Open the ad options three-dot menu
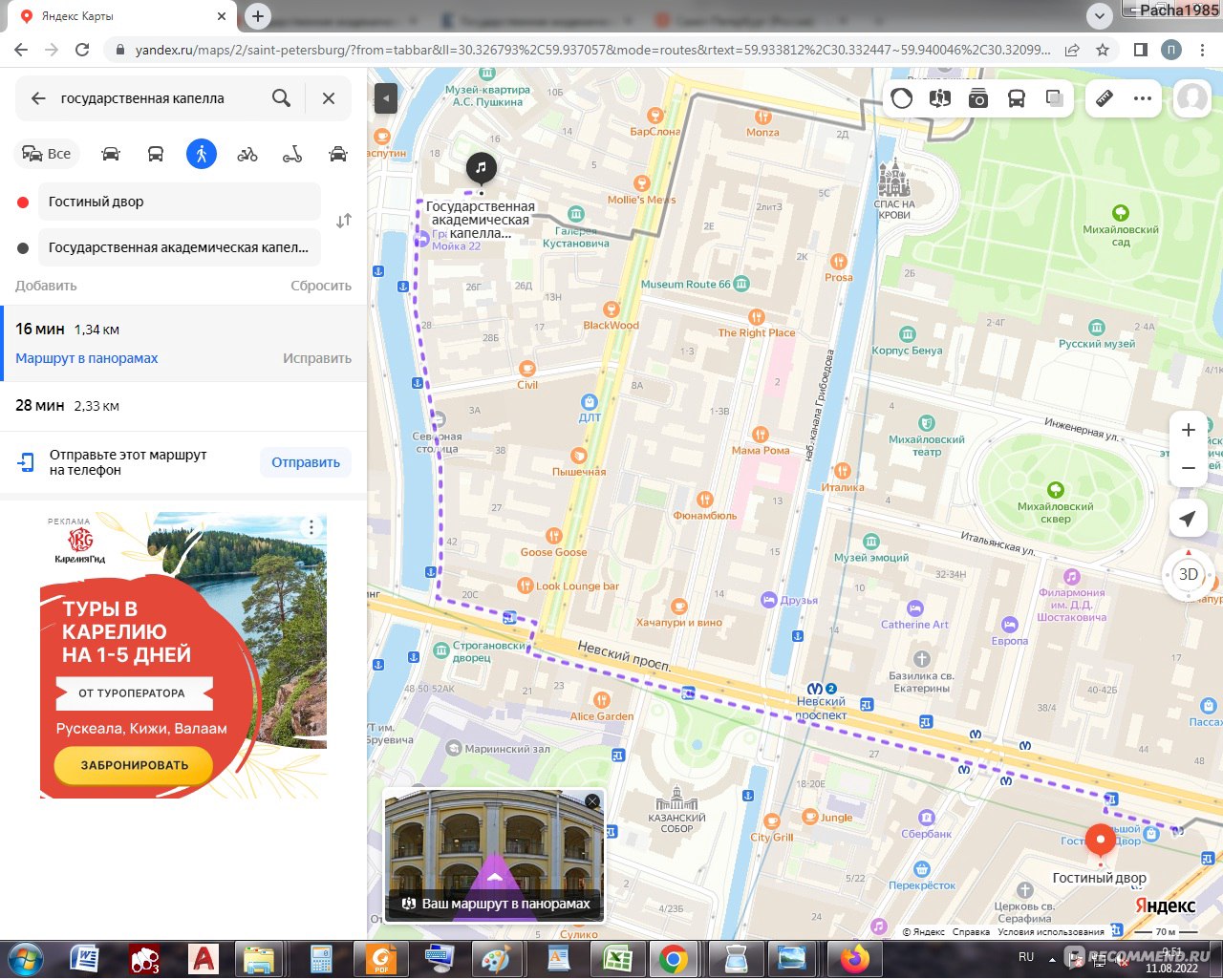 click(x=311, y=527)
